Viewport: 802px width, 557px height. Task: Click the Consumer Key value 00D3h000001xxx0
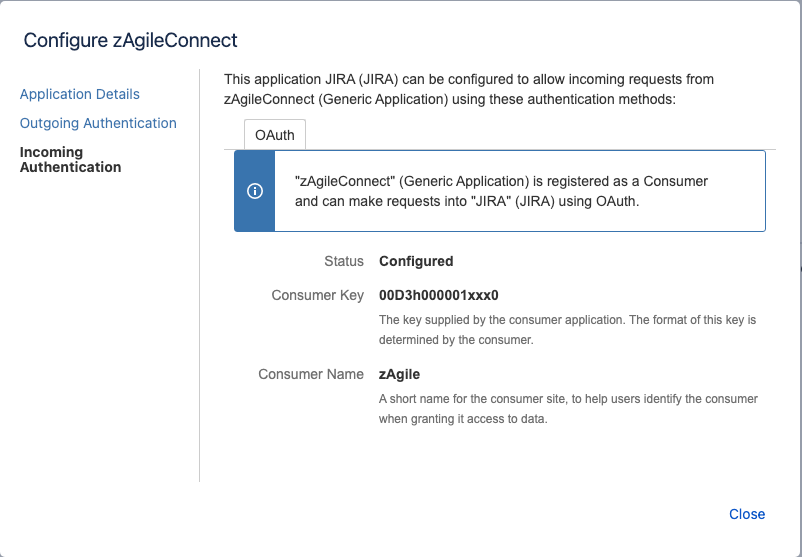(x=438, y=296)
